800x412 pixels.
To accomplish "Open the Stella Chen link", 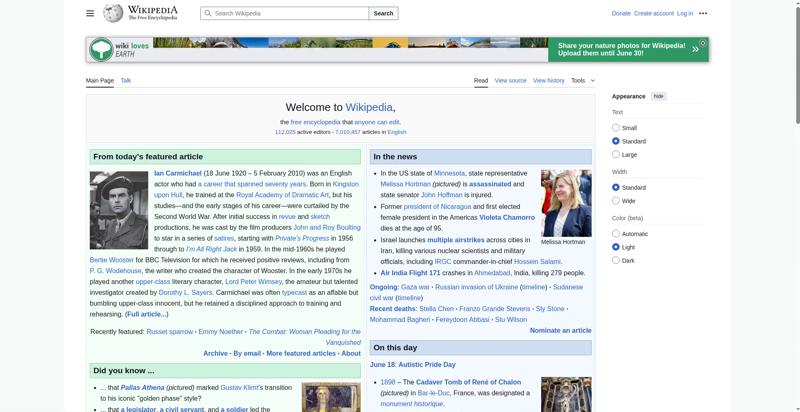I will pos(436,308).
